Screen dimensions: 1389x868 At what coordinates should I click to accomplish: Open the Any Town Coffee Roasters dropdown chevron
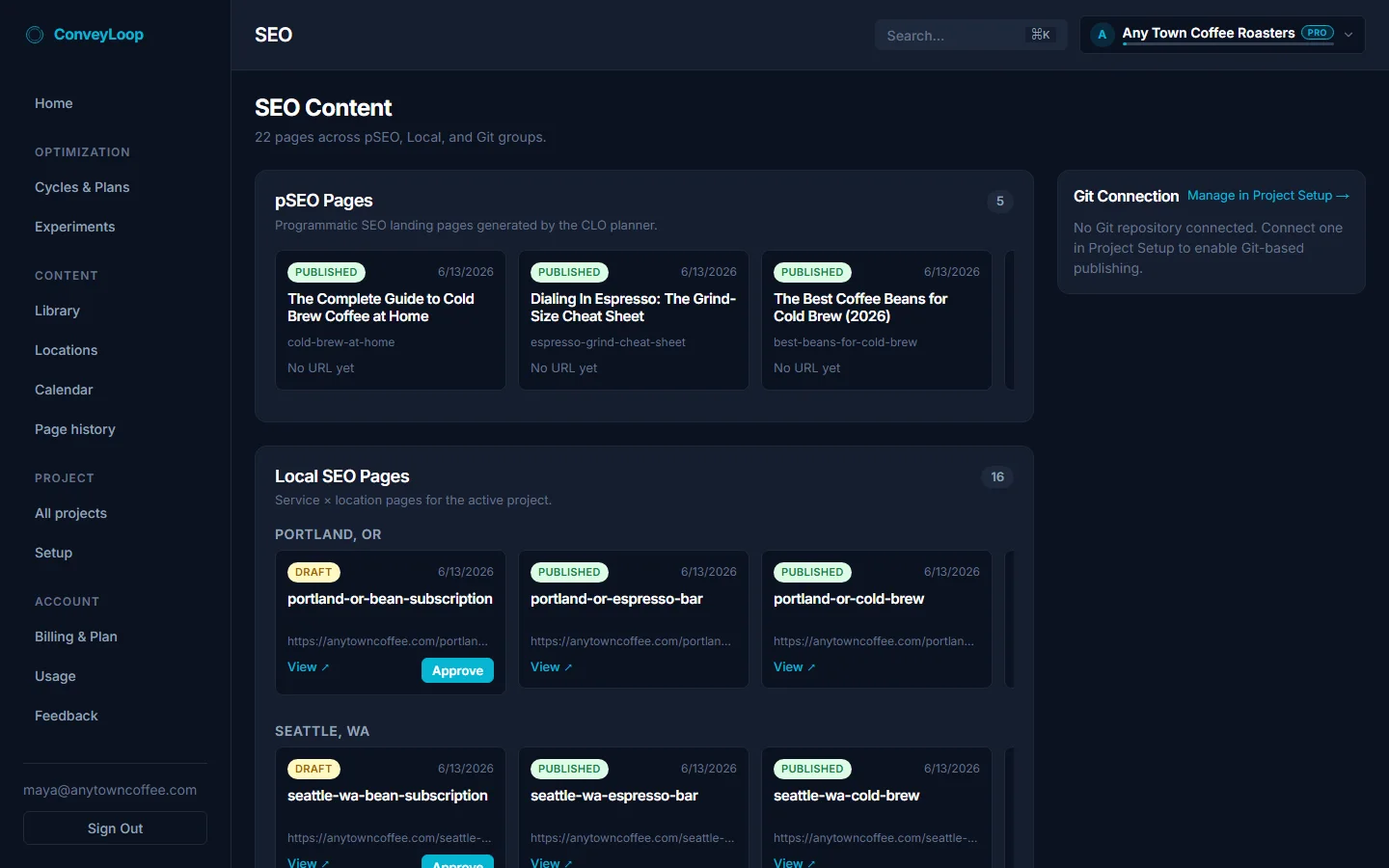click(1348, 35)
